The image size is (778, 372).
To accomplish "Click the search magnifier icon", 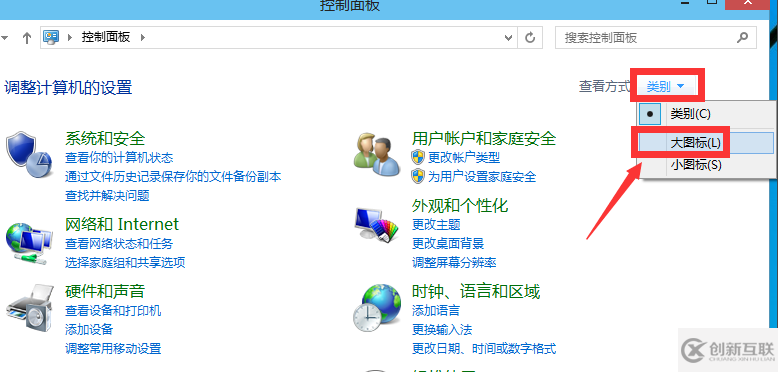I will 742,37.
